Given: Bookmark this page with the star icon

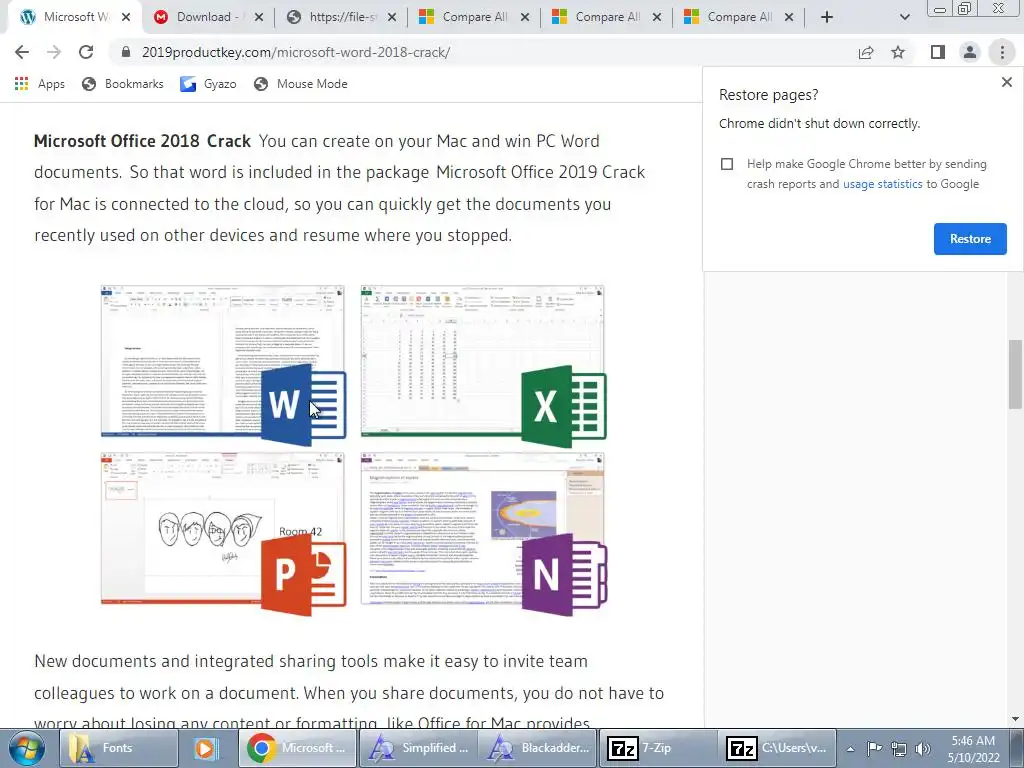Looking at the screenshot, I should click(898, 52).
